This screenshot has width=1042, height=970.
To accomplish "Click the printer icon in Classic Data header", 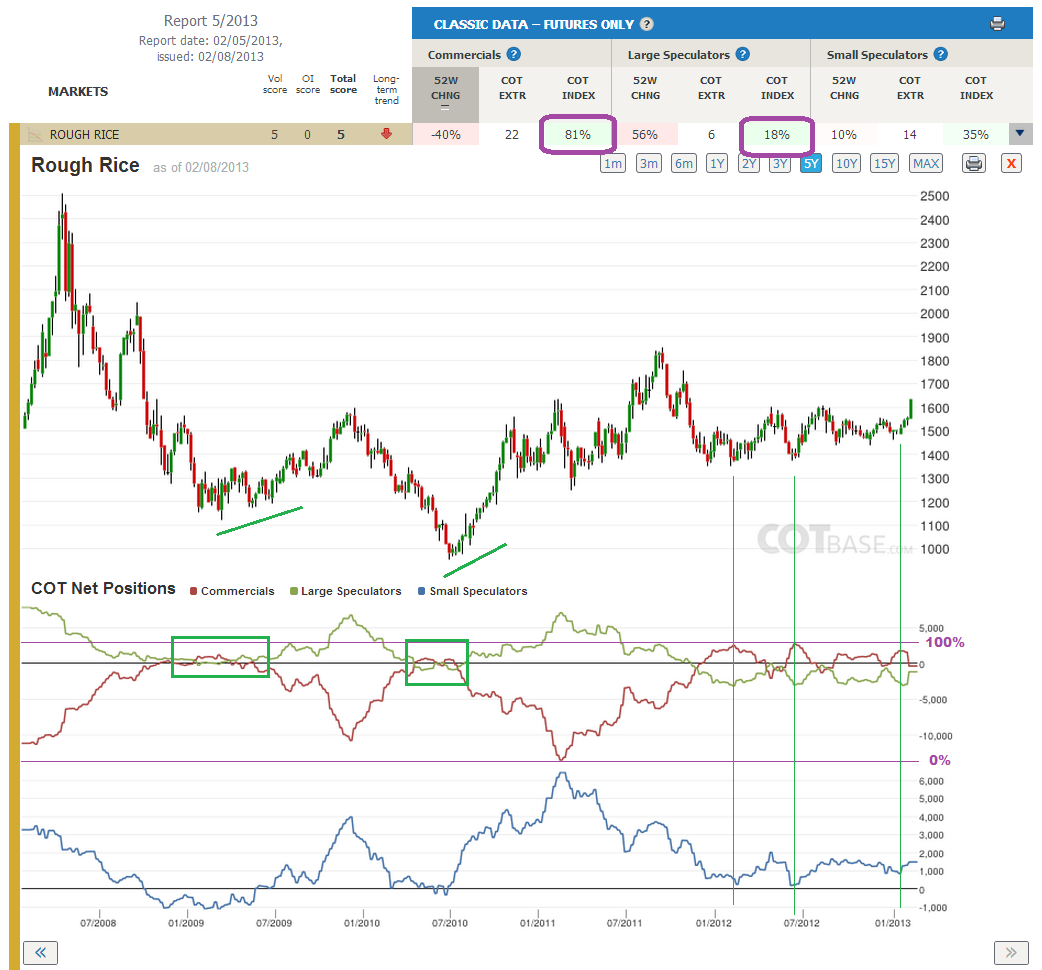I will coord(997,25).
